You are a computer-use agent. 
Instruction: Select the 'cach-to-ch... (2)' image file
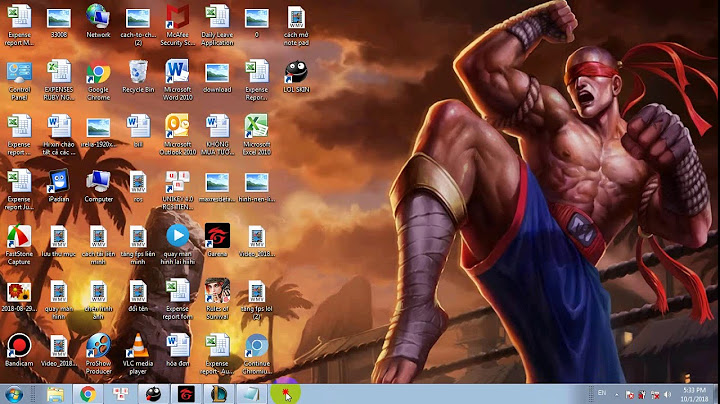click(x=138, y=25)
